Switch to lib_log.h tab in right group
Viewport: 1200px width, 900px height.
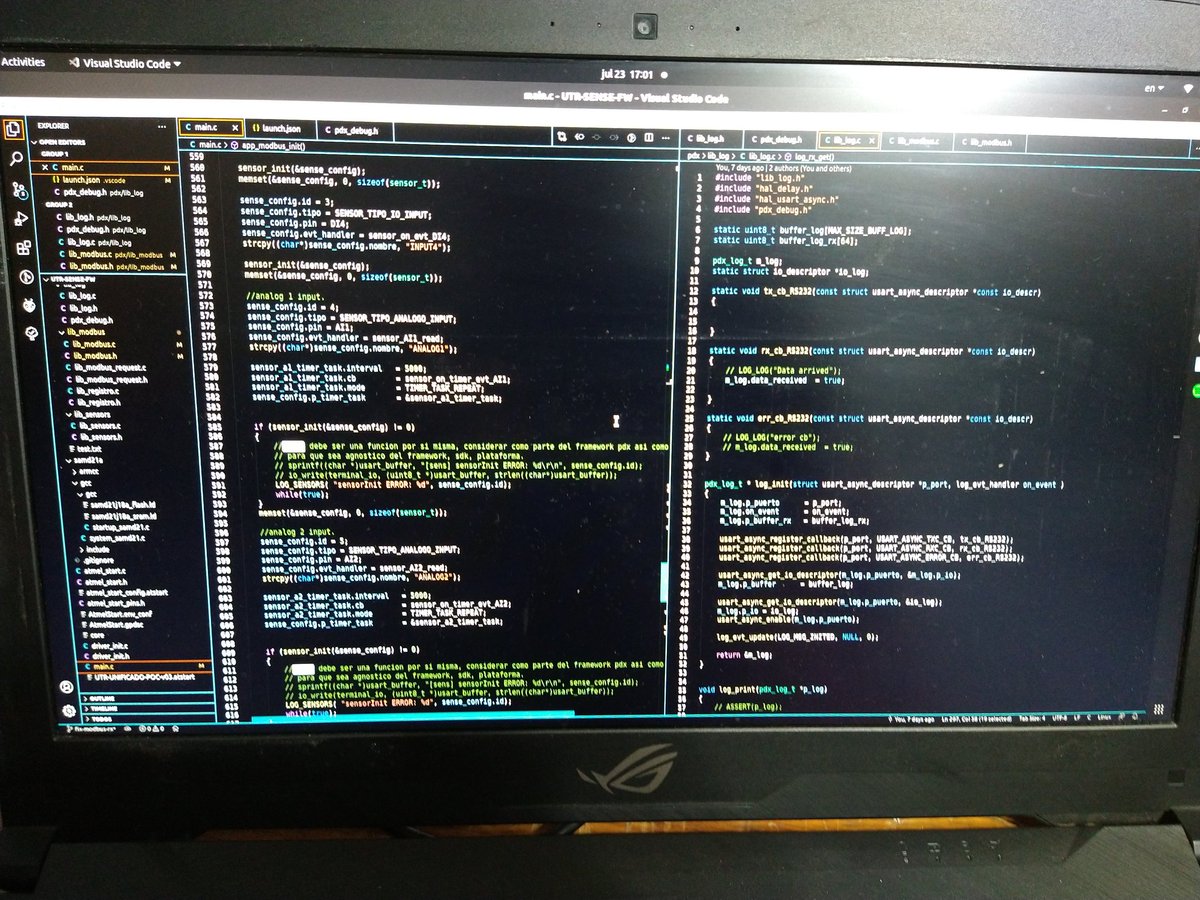point(711,139)
